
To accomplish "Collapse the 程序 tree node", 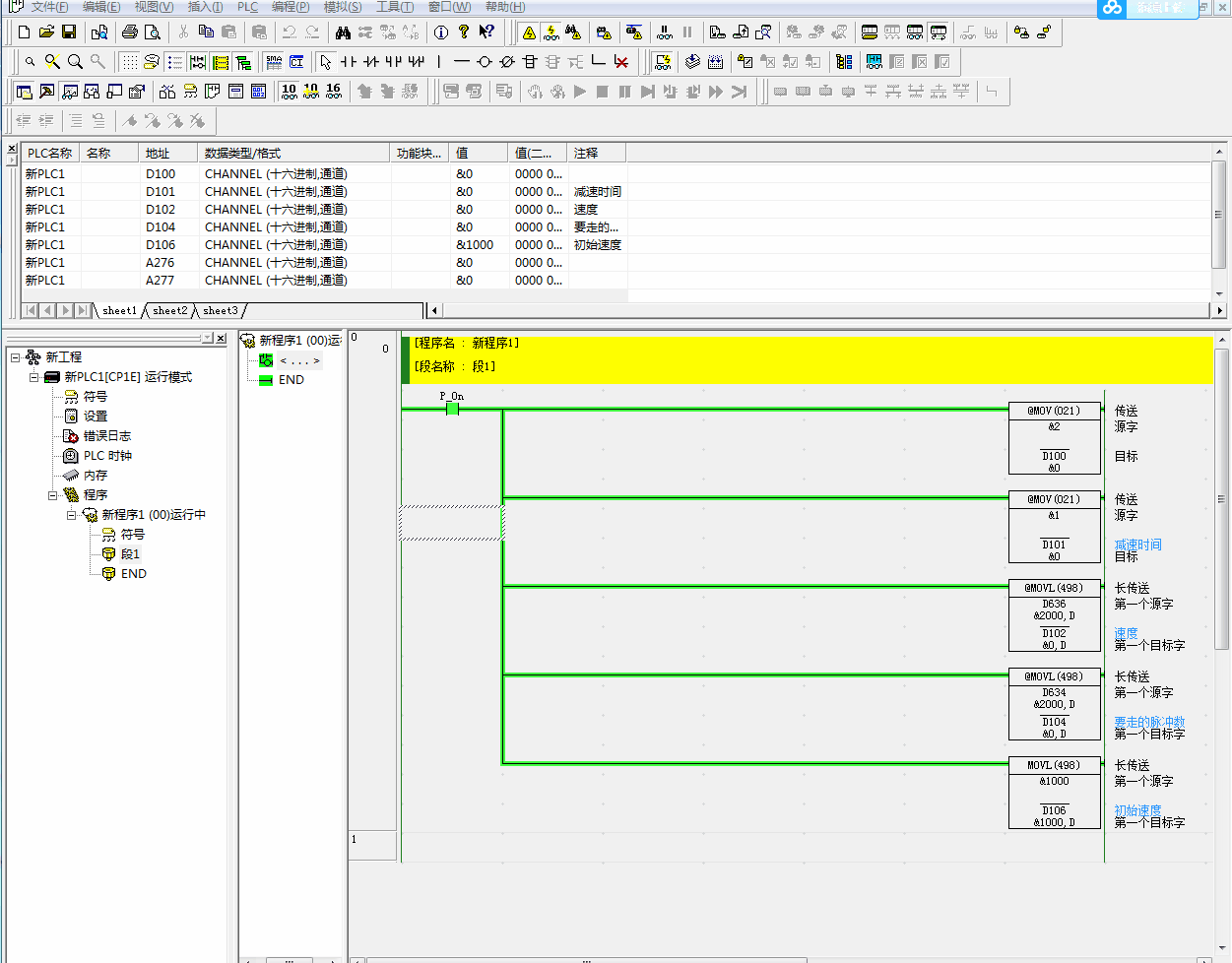I will [53, 495].
